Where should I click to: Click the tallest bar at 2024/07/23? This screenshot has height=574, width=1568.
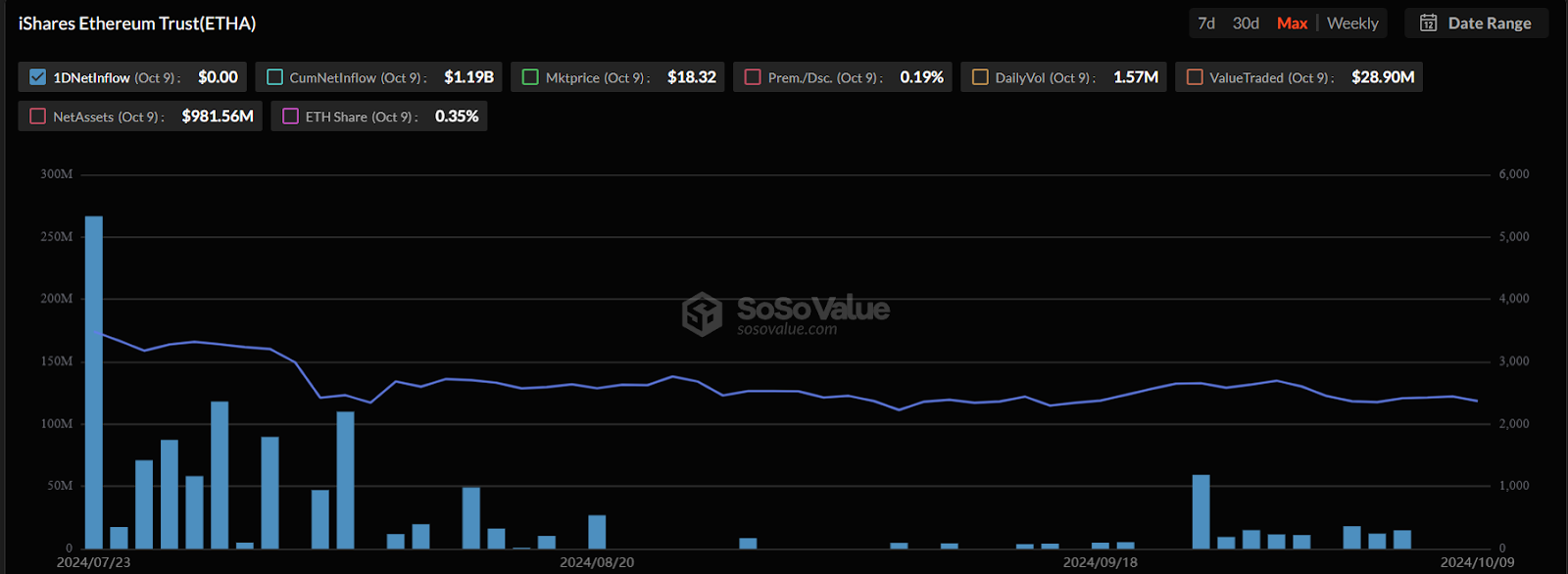[x=94, y=382]
